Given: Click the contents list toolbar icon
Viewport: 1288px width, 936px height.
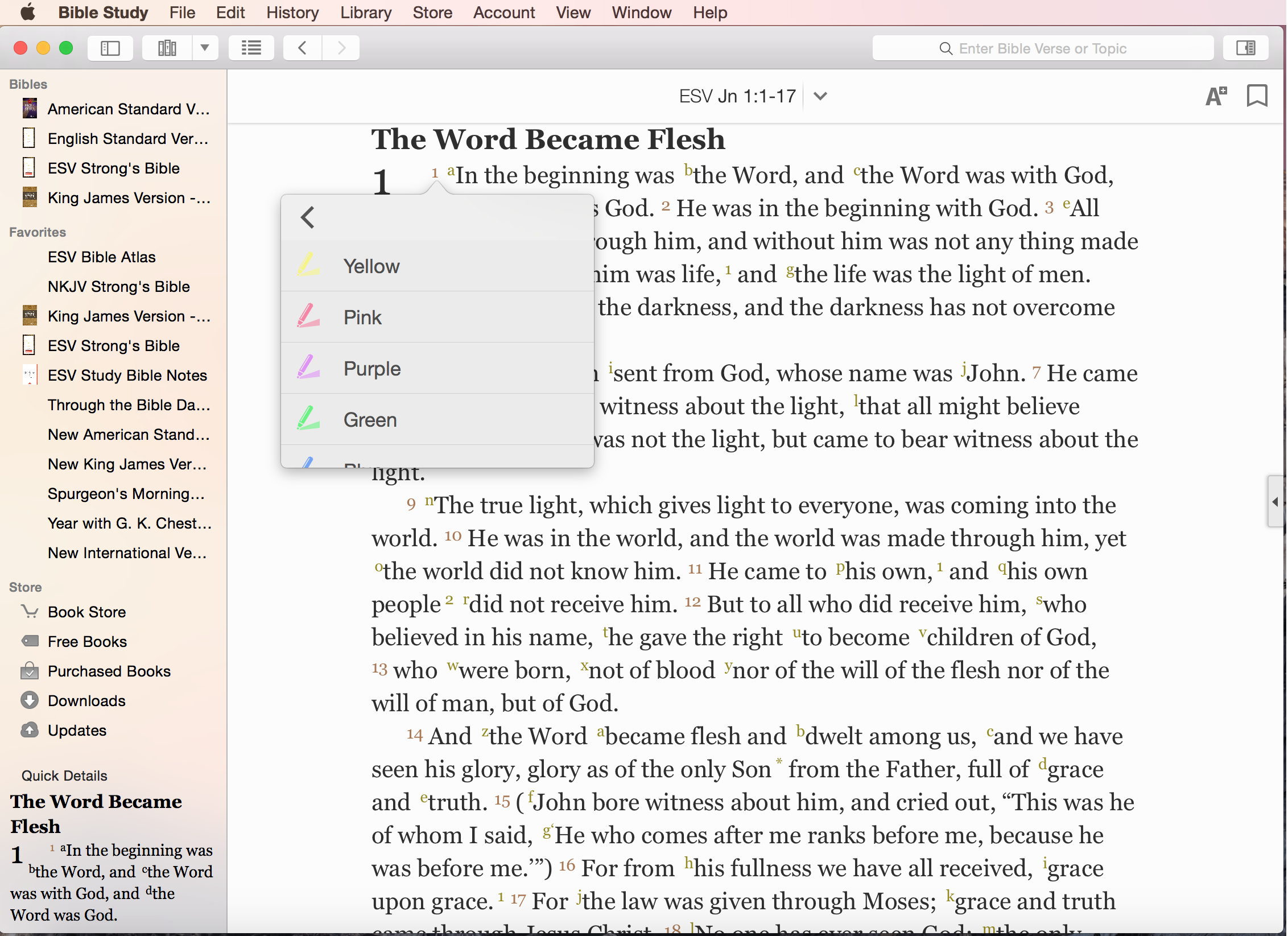Looking at the screenshot, I should 251,48.
